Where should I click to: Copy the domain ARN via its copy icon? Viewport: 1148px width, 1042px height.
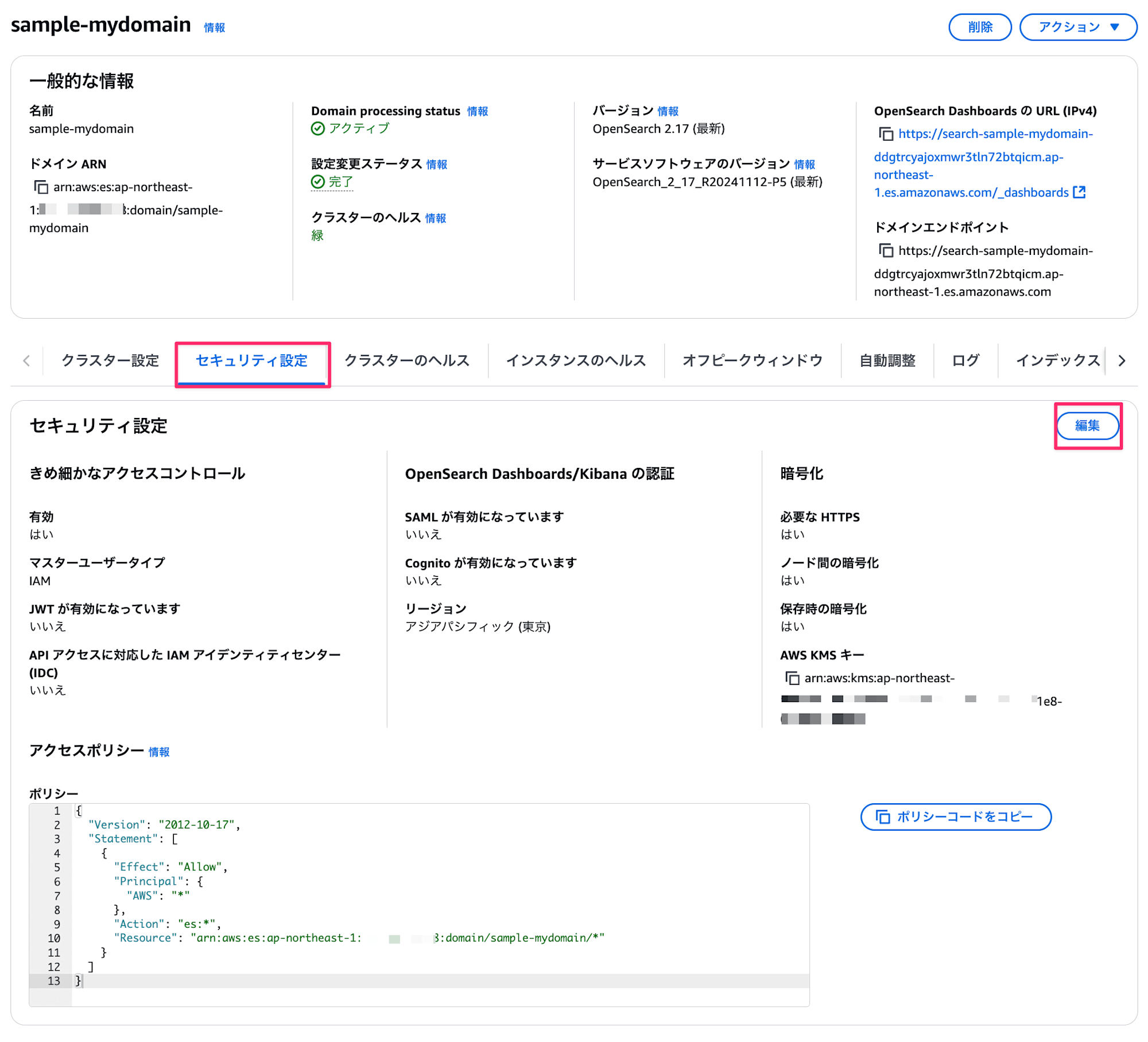click(x=41, y=187)
